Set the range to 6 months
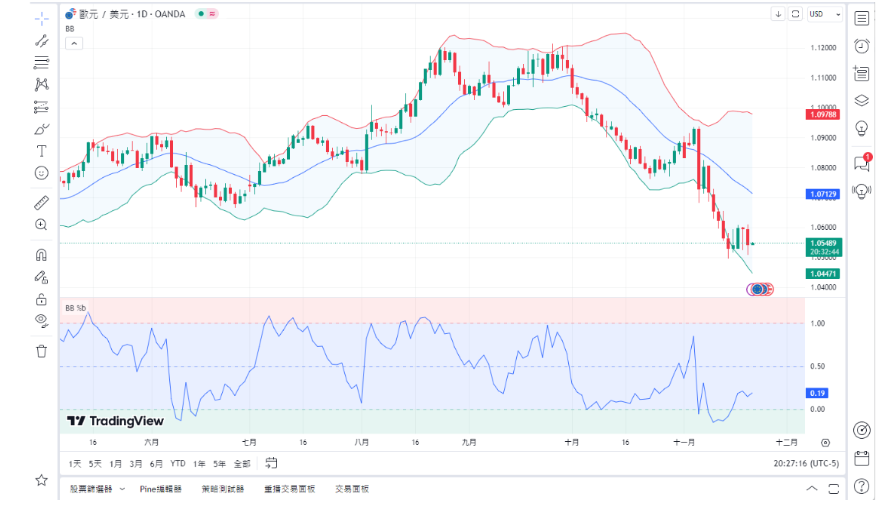The height and width of the screenshot is (519, 881). (x=156, y=464)
